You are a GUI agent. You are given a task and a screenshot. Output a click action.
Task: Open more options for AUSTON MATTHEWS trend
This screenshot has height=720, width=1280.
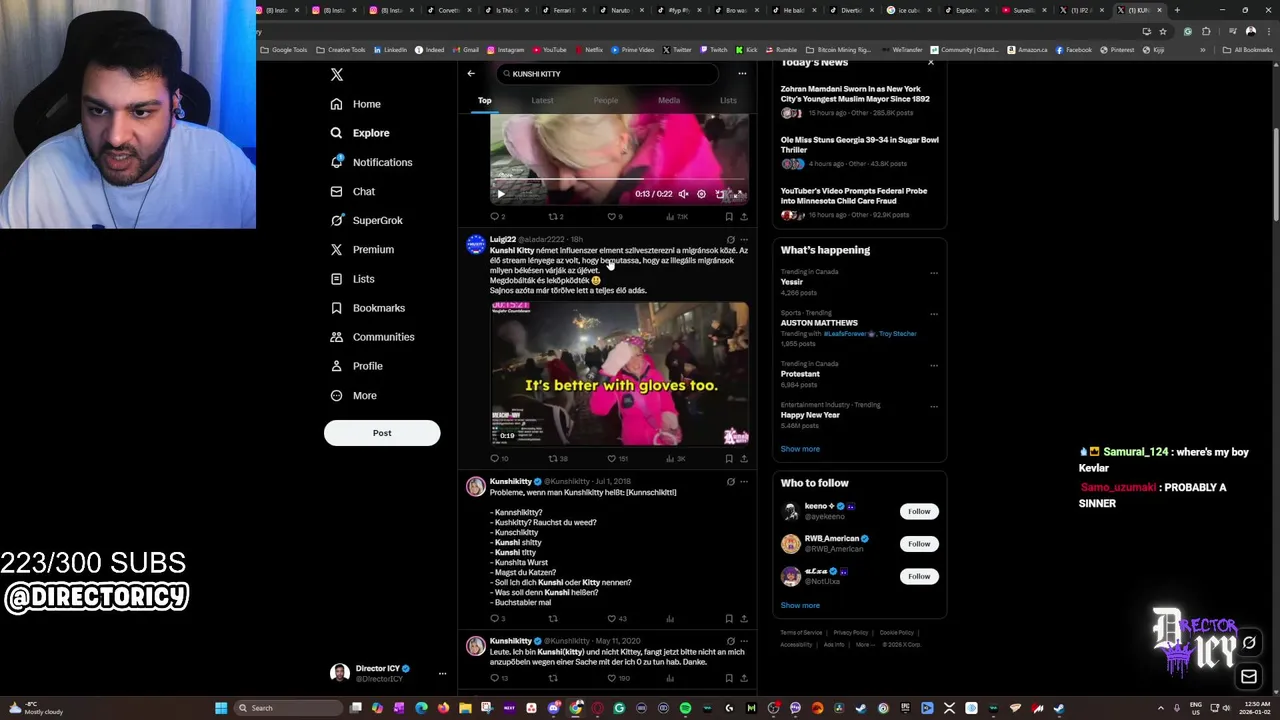934,314
